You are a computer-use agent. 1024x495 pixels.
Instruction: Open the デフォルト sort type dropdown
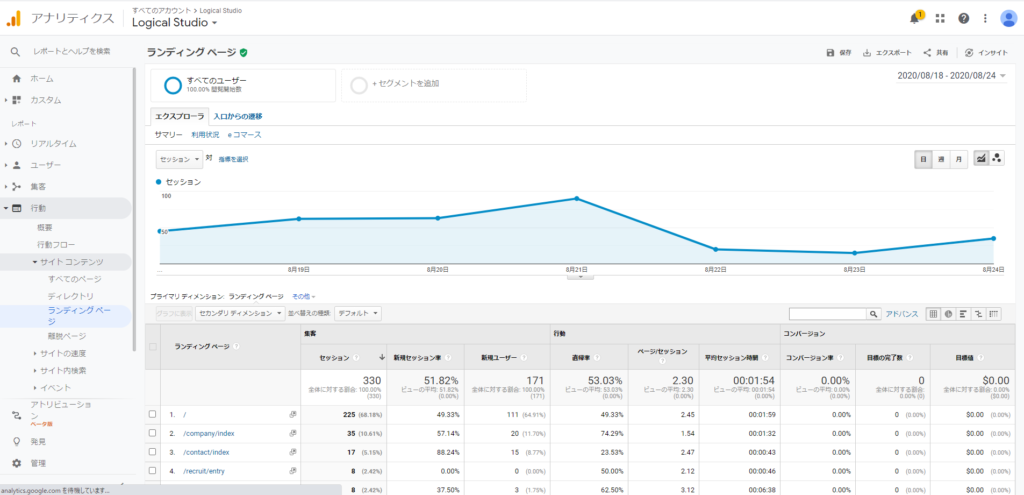(x=357, y=313)
